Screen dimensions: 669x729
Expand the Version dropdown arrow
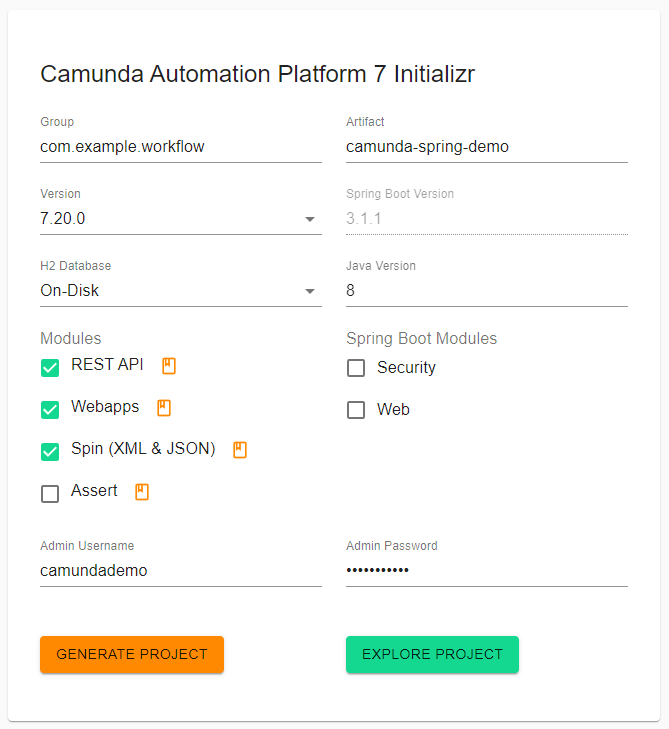[x=310, y=219]
